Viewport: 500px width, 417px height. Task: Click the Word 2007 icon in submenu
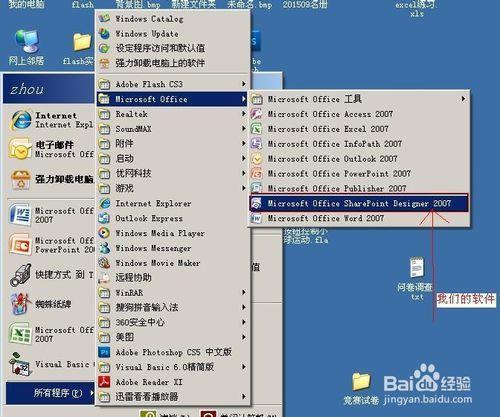point(256,218)
